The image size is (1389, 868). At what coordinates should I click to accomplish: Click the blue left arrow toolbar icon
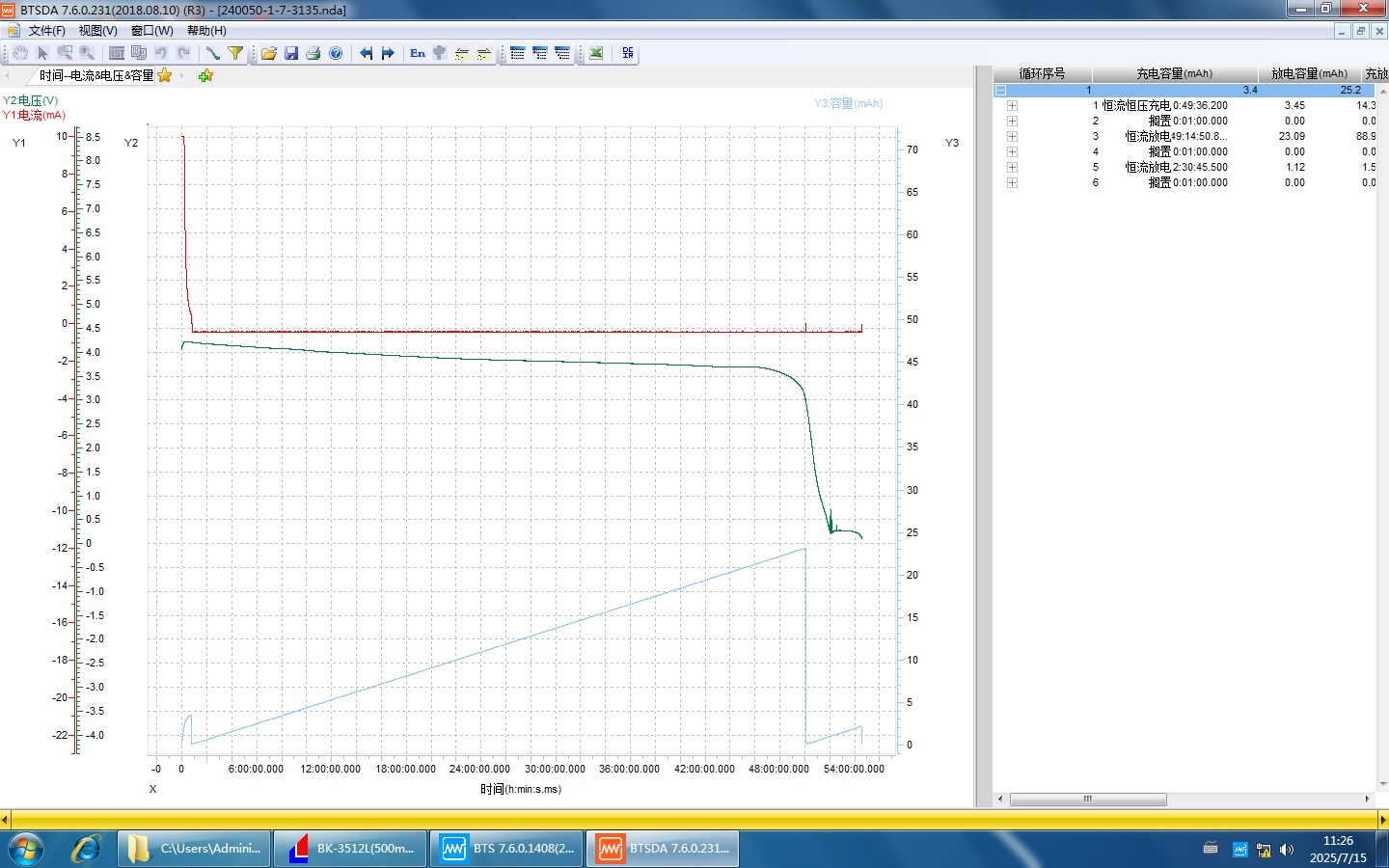(366, 53)
